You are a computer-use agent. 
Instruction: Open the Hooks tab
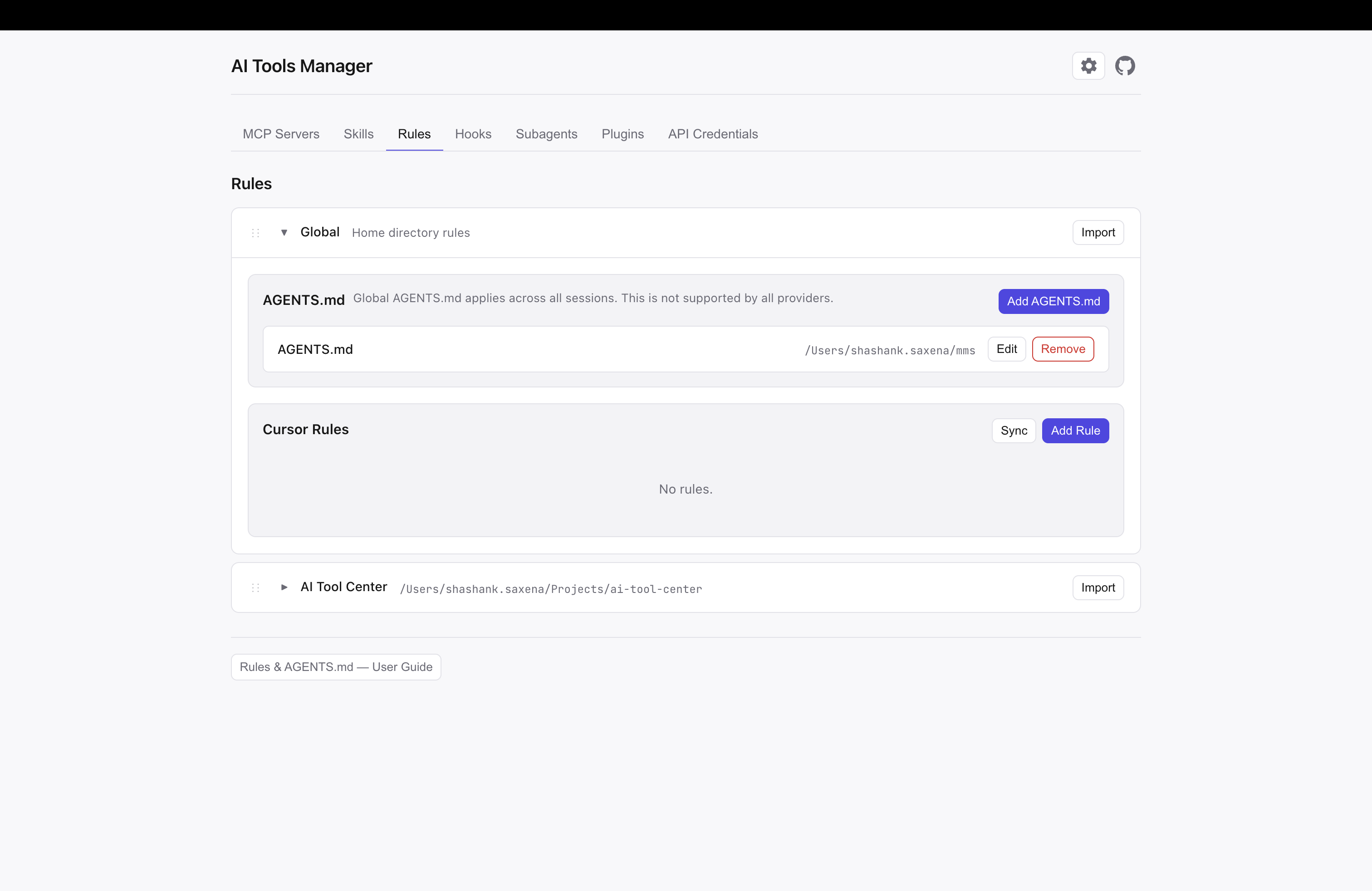(x=473, y=134)
